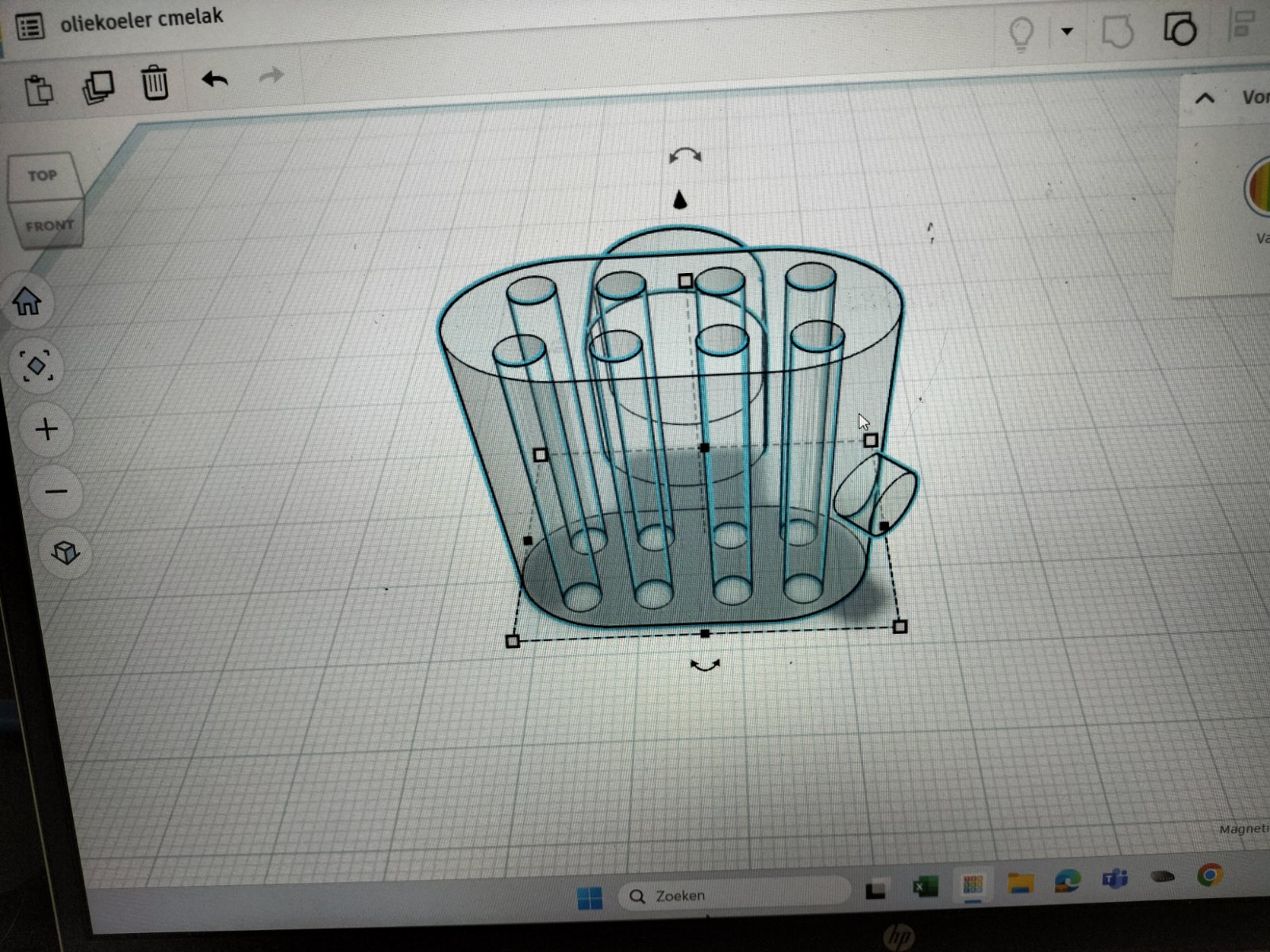
Task: Click the TOP face of view cube
Action: click(x=44, y=176)
